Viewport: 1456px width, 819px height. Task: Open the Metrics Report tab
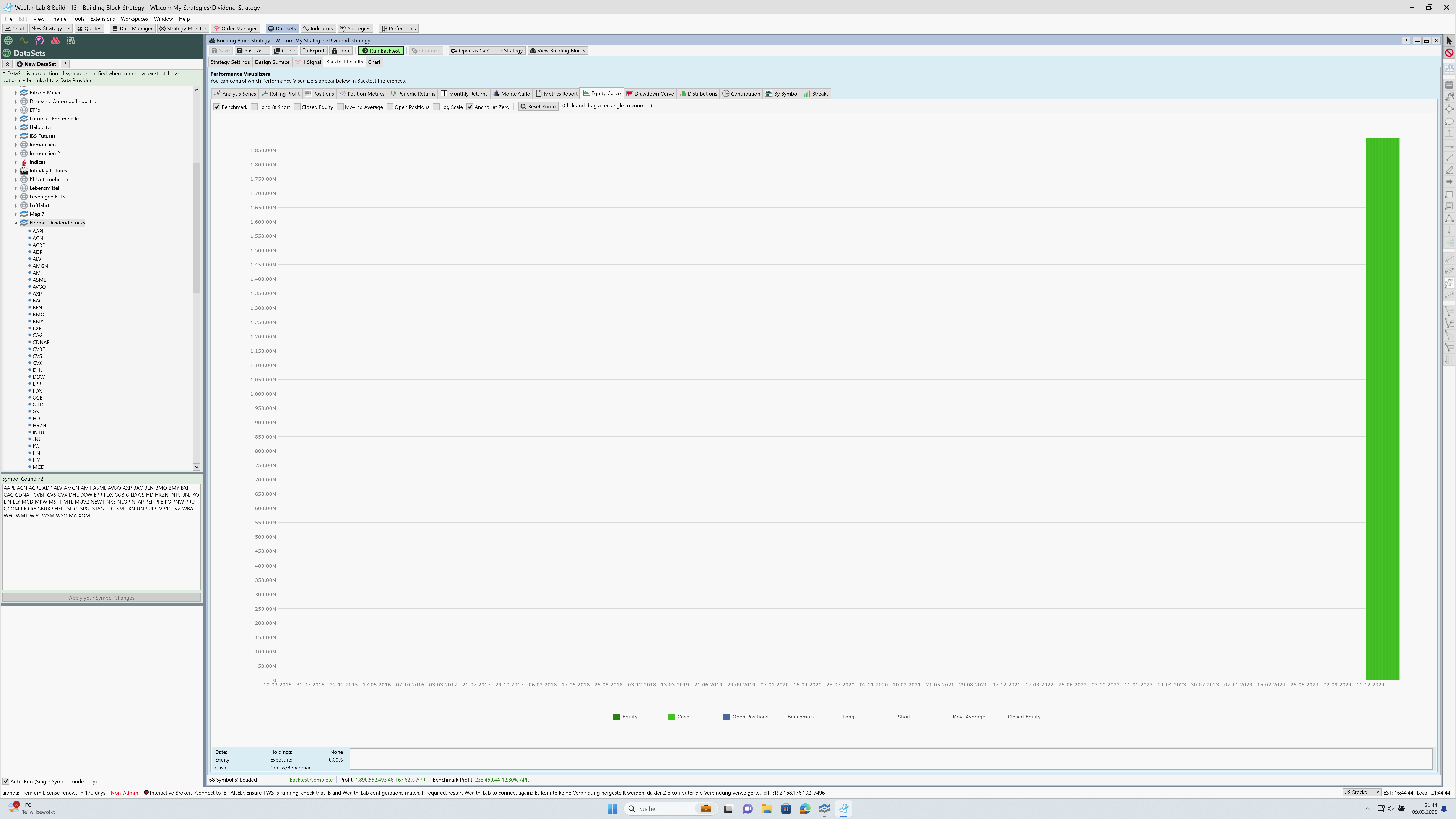tap(557, 94)
